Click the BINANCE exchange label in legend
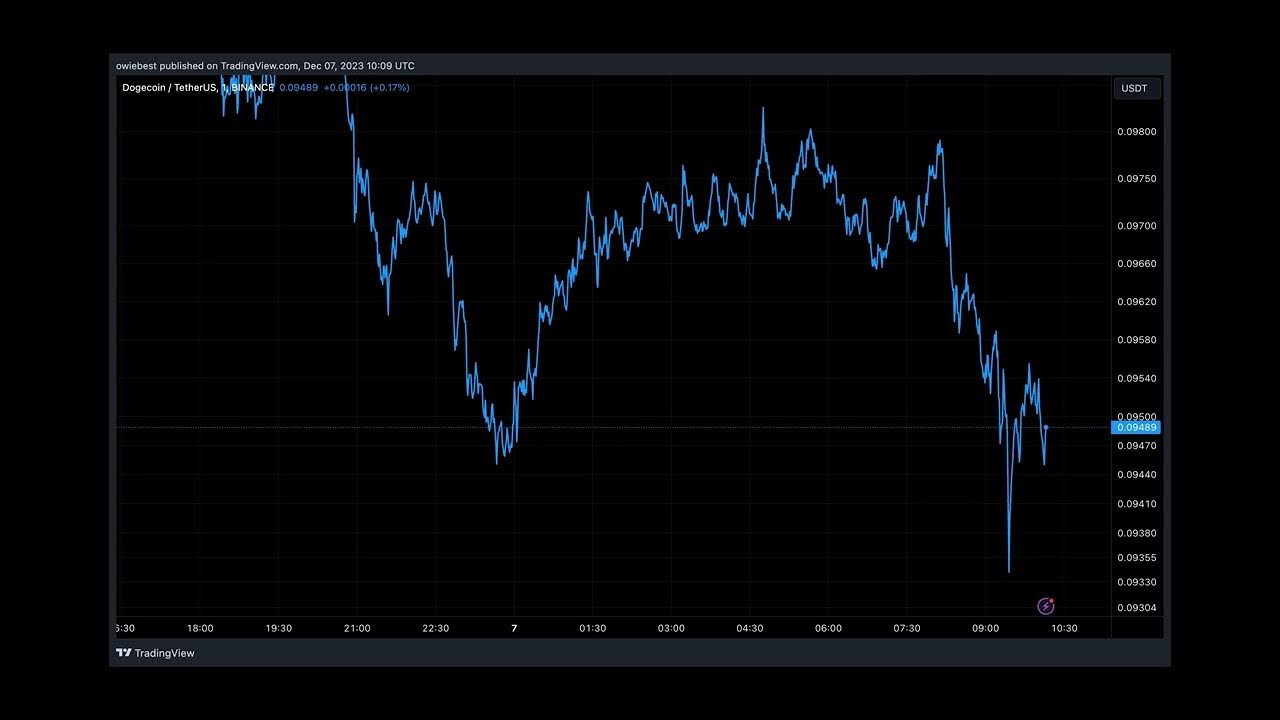 coord(252,88)
